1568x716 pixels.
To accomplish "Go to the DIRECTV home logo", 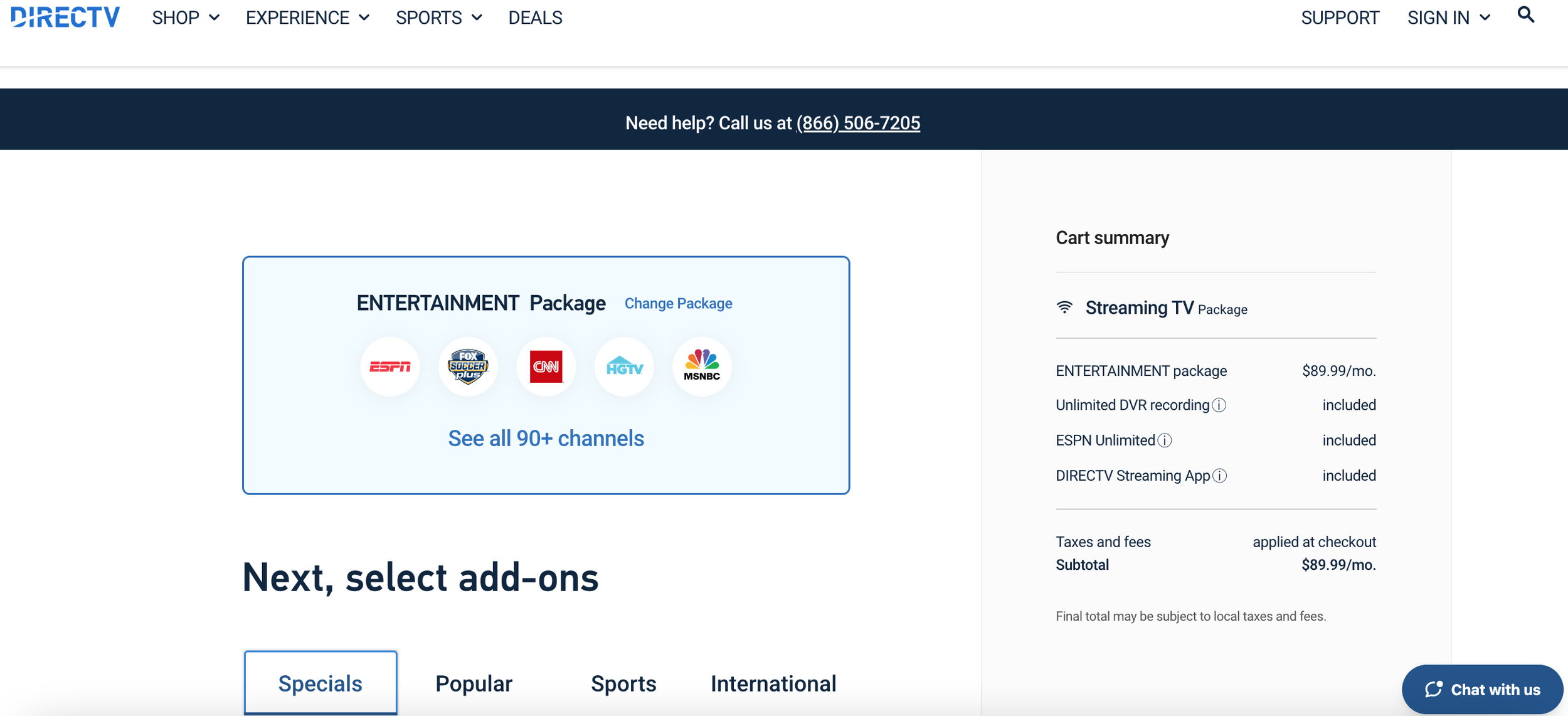I will coord(65,17).
